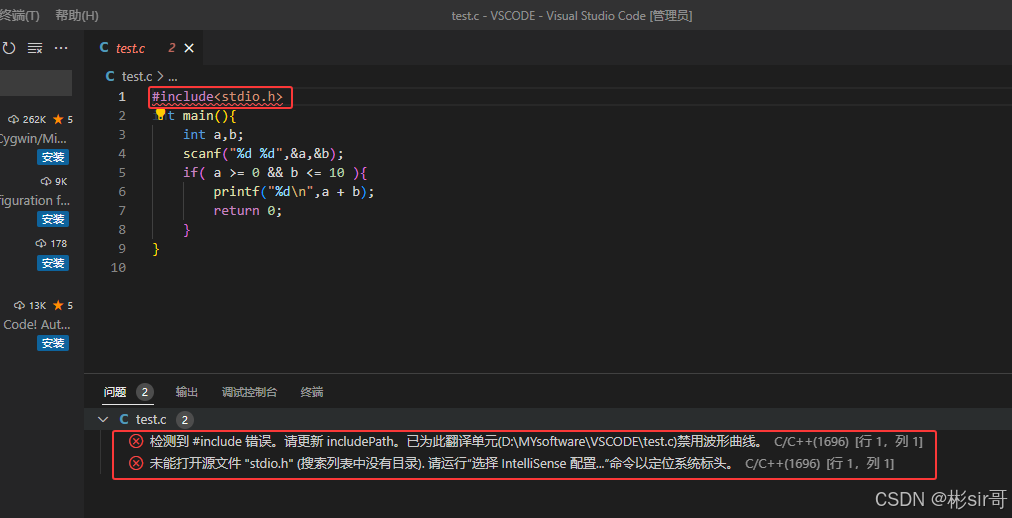Switch to the 输出 panel tab
This screenshot has height=518, width=1012.
click(187, 392)
